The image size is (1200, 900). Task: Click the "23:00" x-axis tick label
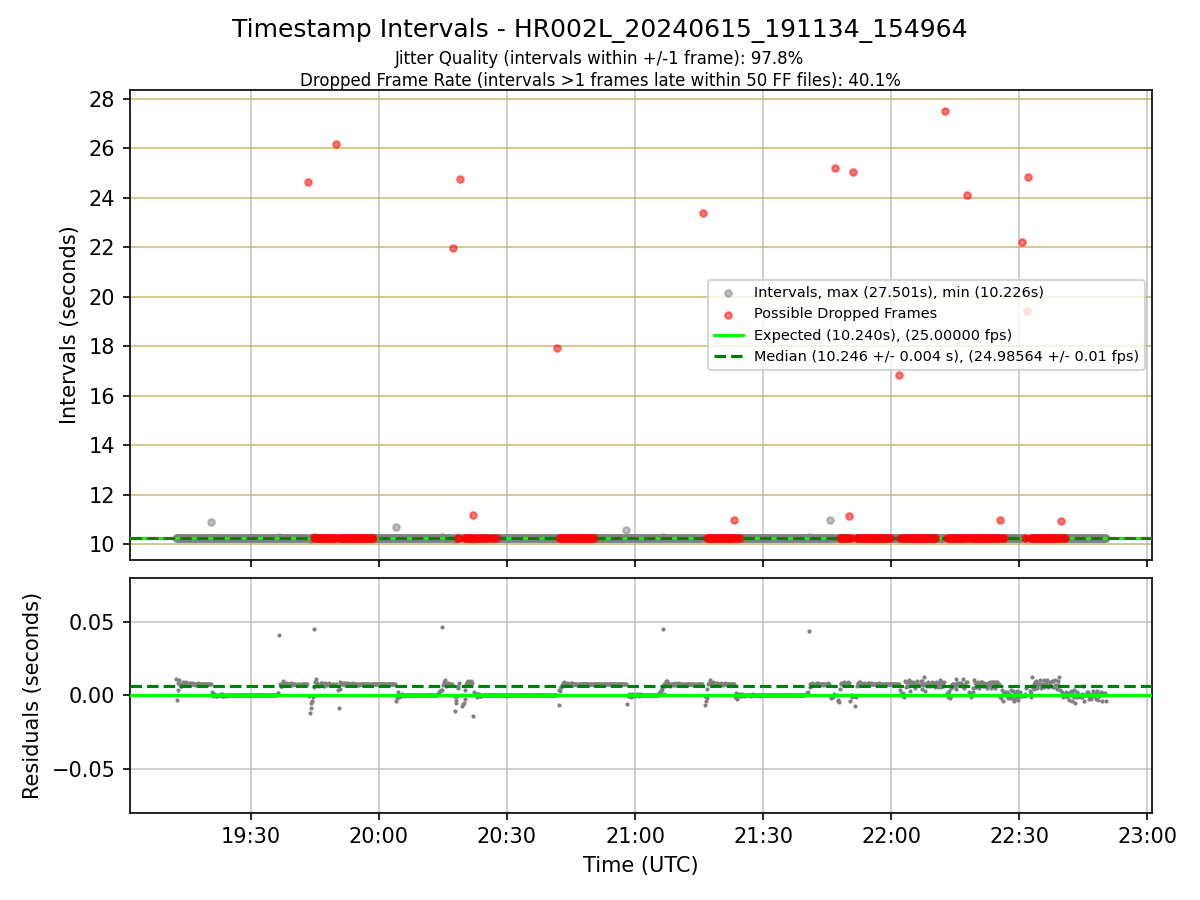pyautogui.click(x=1147, y=835)
